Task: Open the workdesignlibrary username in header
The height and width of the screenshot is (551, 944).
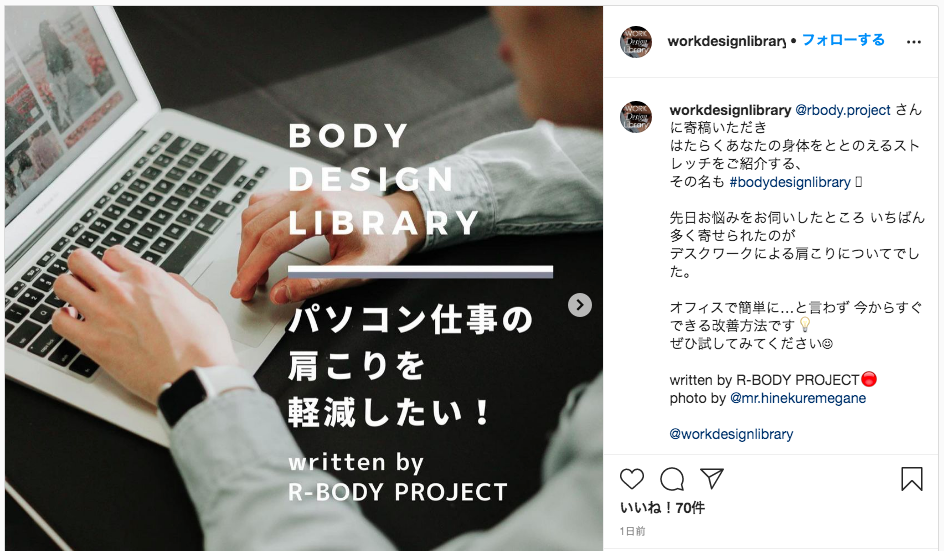Action: tap(727, 41)
